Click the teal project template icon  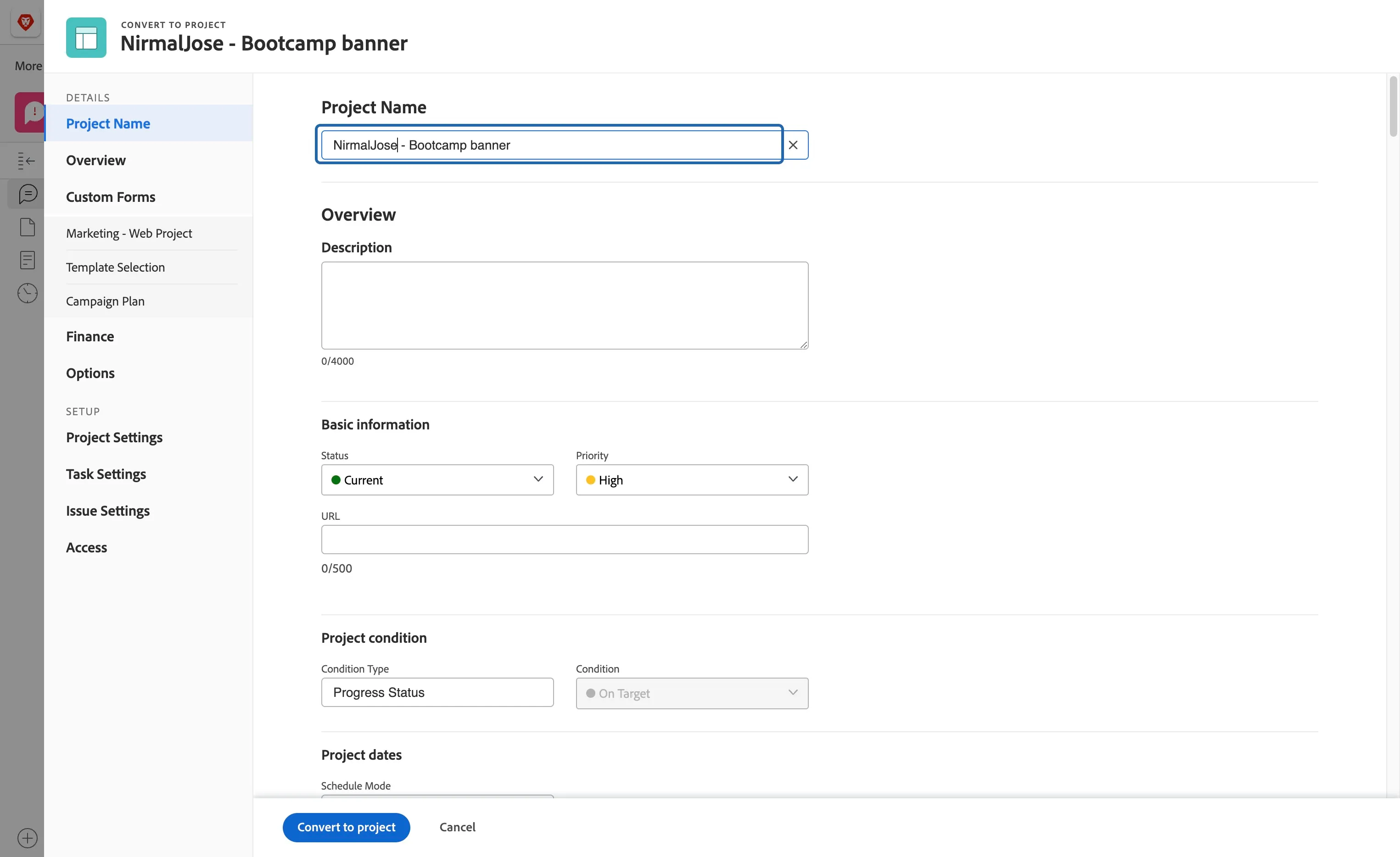tap(86, 38)
